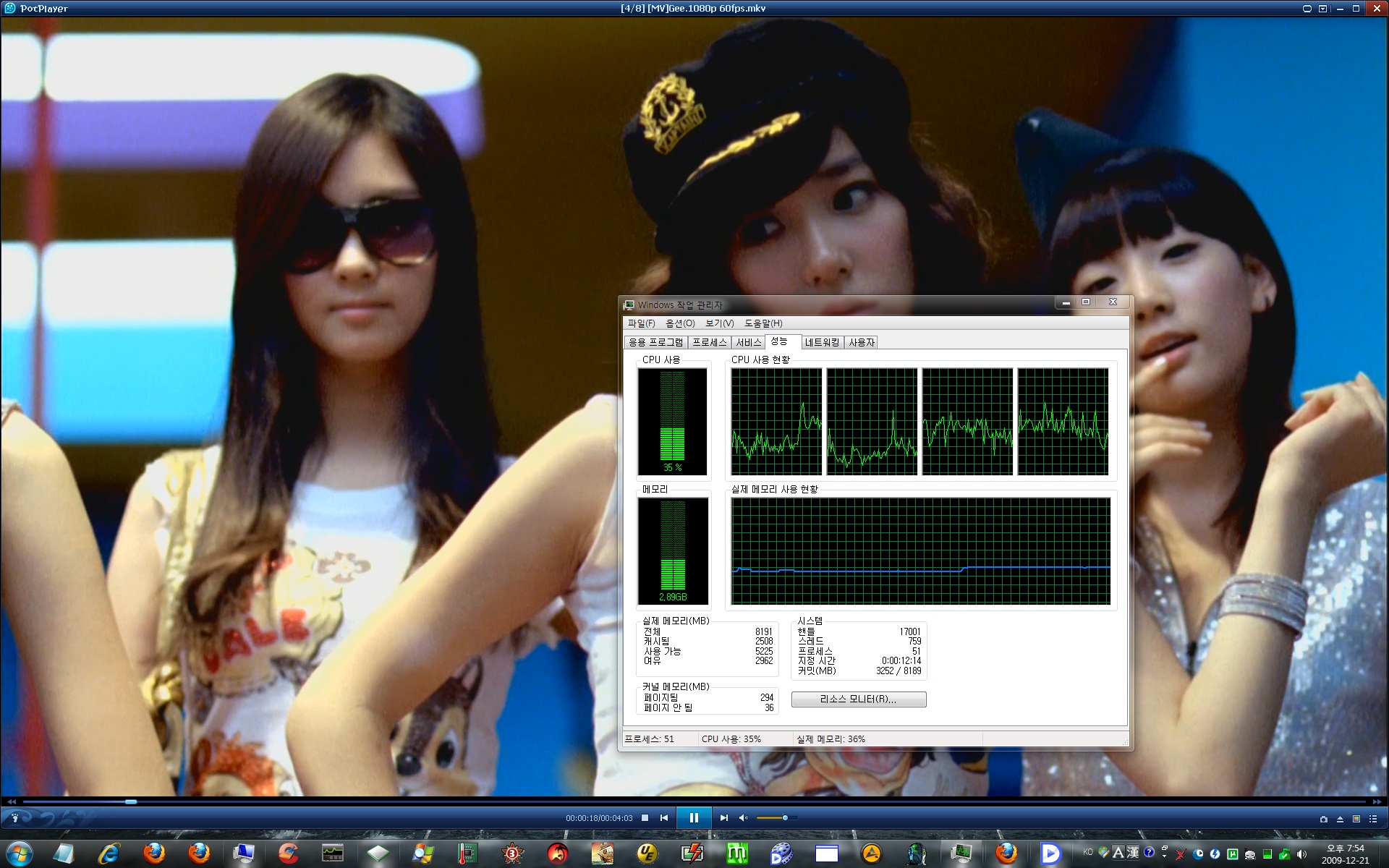
Task: Switch to the 프로세스 tab
Action: tap(709, 342)
